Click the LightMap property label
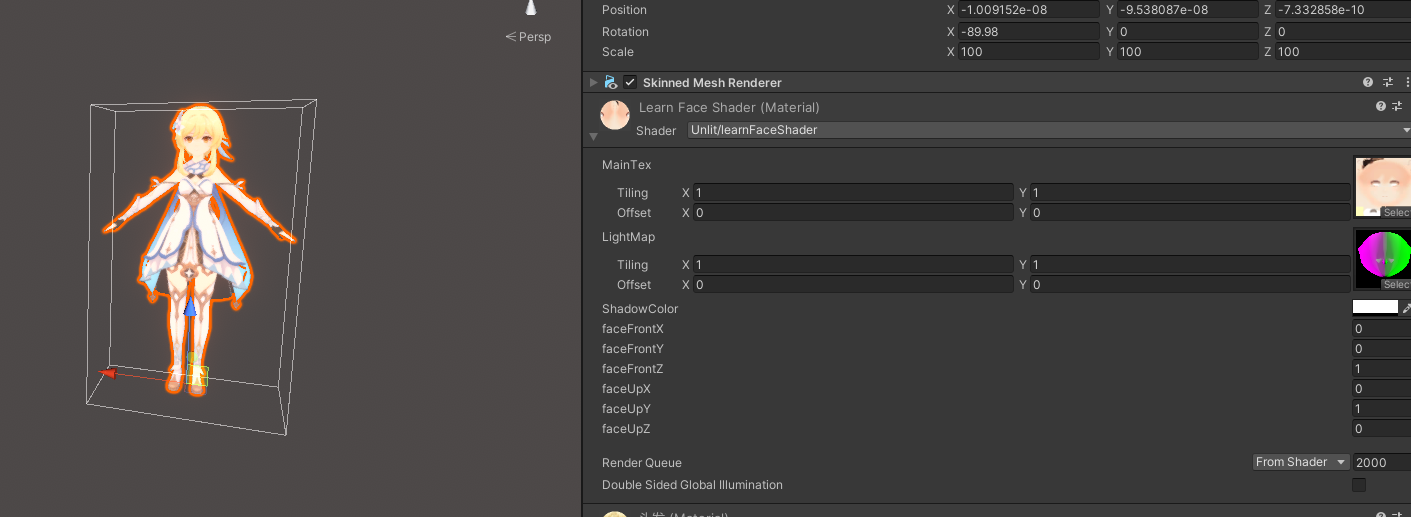 click(629, 237)
